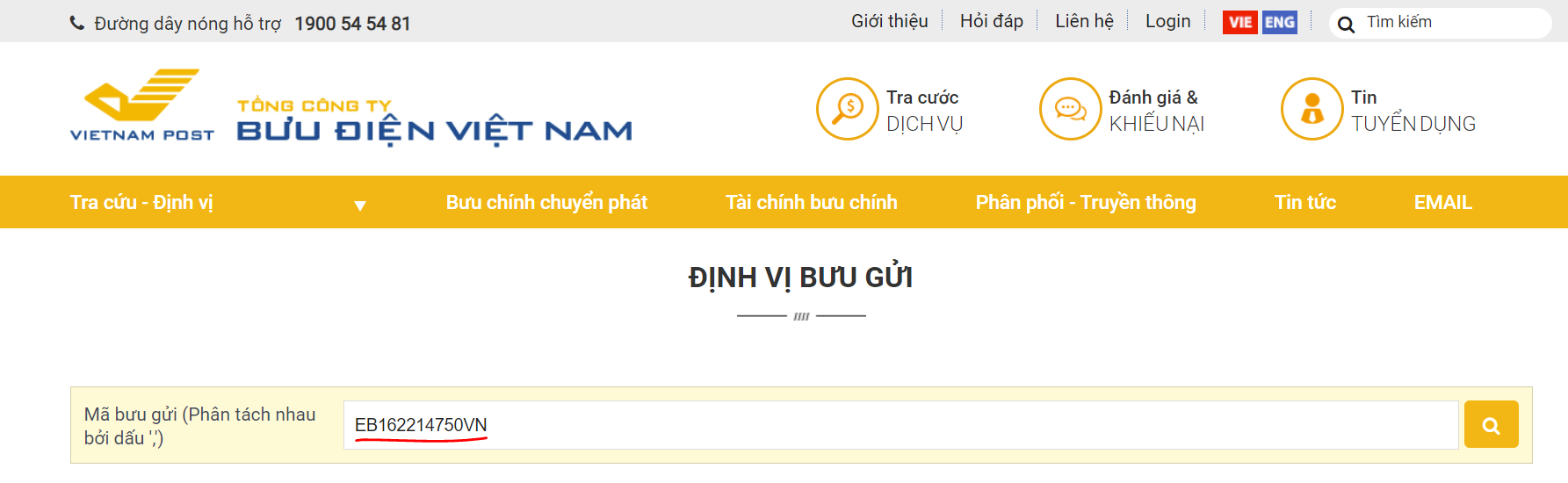Open the Giới thiệu link

[890, 21]
